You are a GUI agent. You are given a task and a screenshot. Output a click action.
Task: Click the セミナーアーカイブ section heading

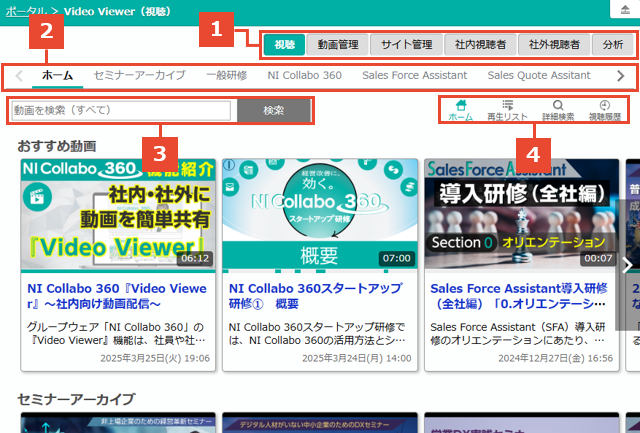(x=76, y=399)
